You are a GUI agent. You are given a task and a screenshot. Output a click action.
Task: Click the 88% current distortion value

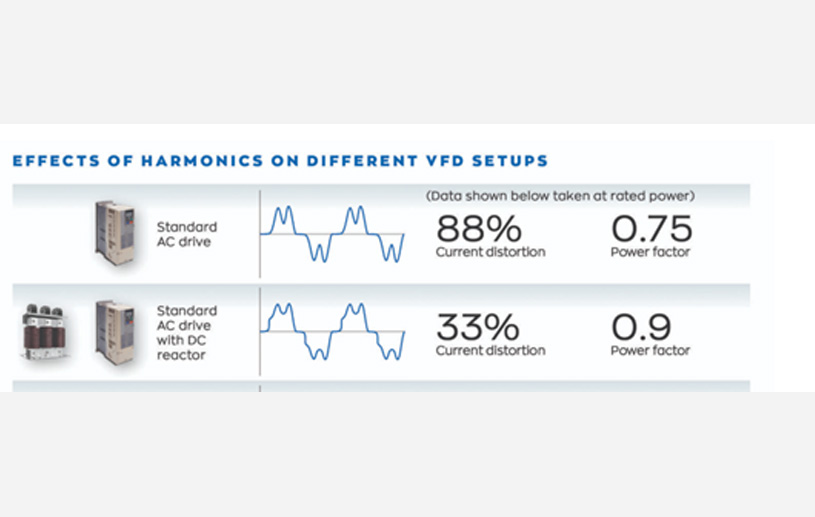pyautogui.click(x=477, y=229)
